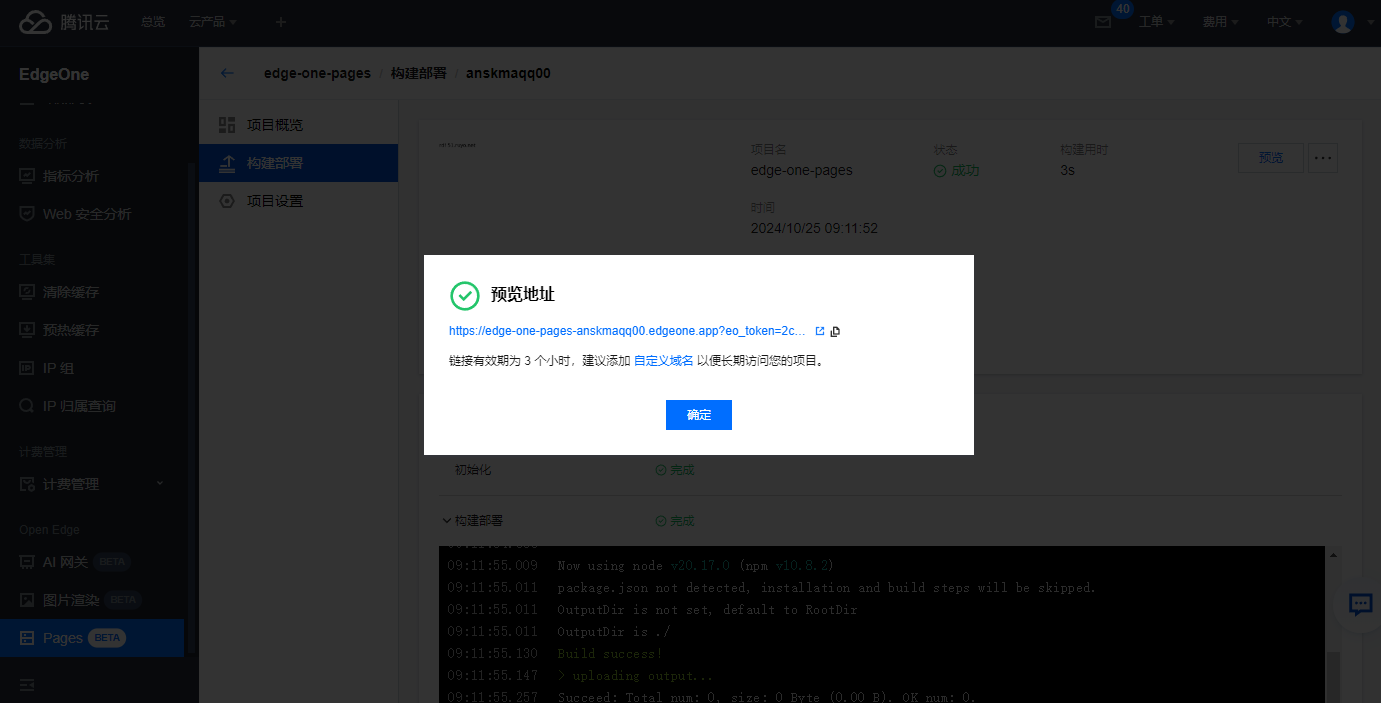Open the three-dot more options button
1381x703 pixels.
tap(1323, 158)
